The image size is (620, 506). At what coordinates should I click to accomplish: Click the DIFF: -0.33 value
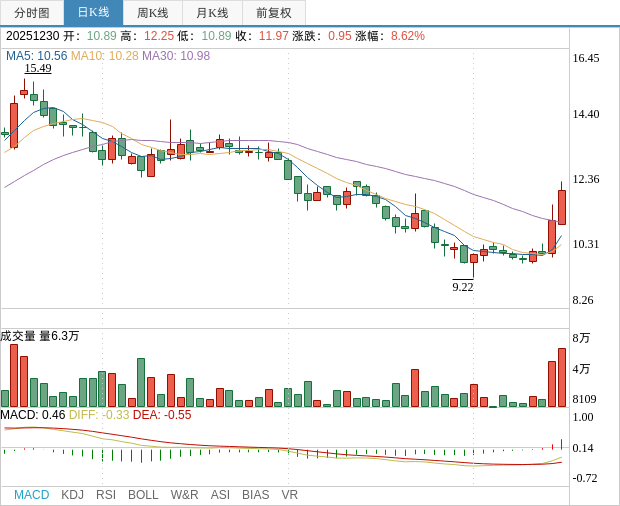[x=99, y=415]
